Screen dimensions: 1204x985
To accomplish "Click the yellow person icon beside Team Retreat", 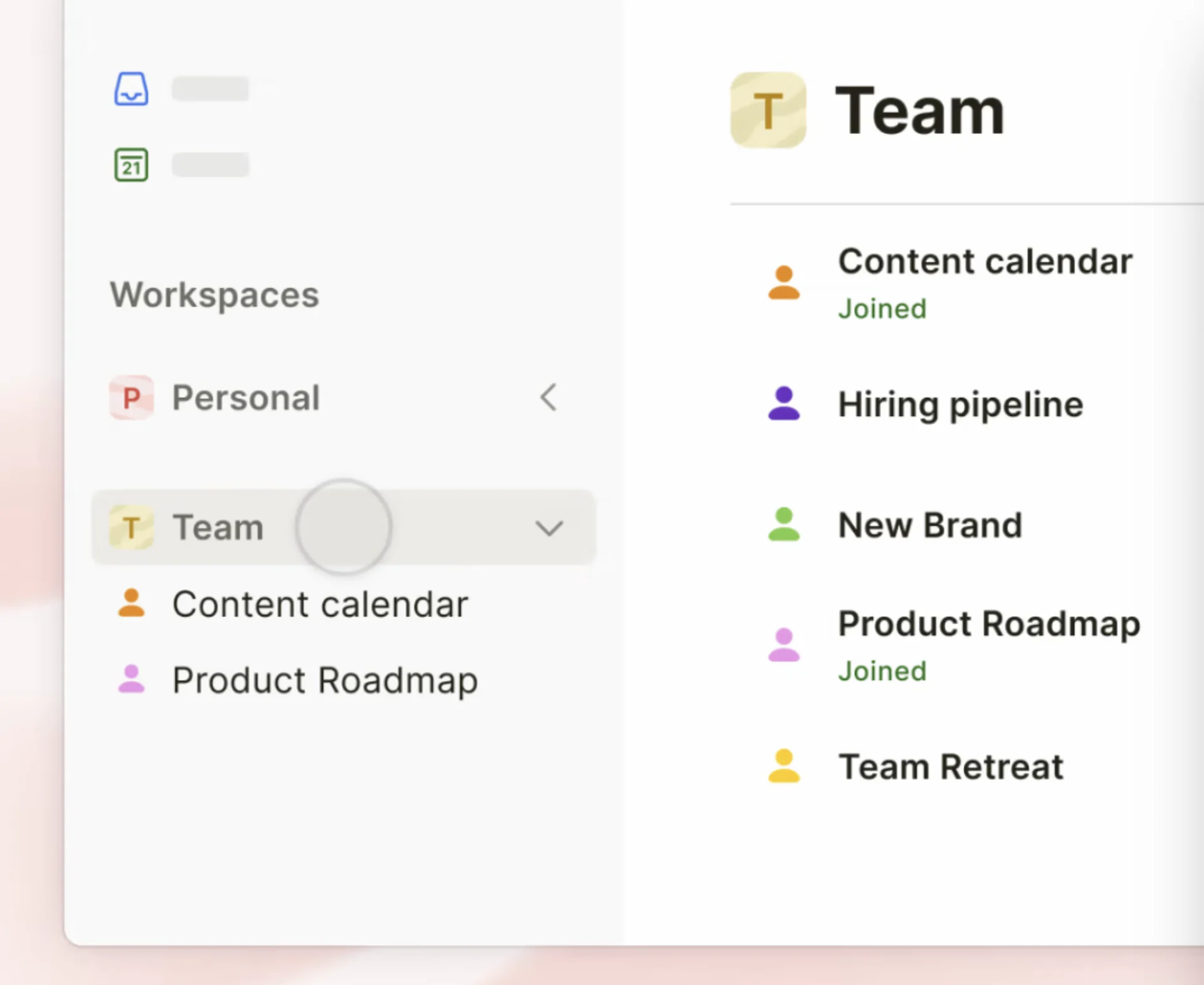I will point(784,766).
